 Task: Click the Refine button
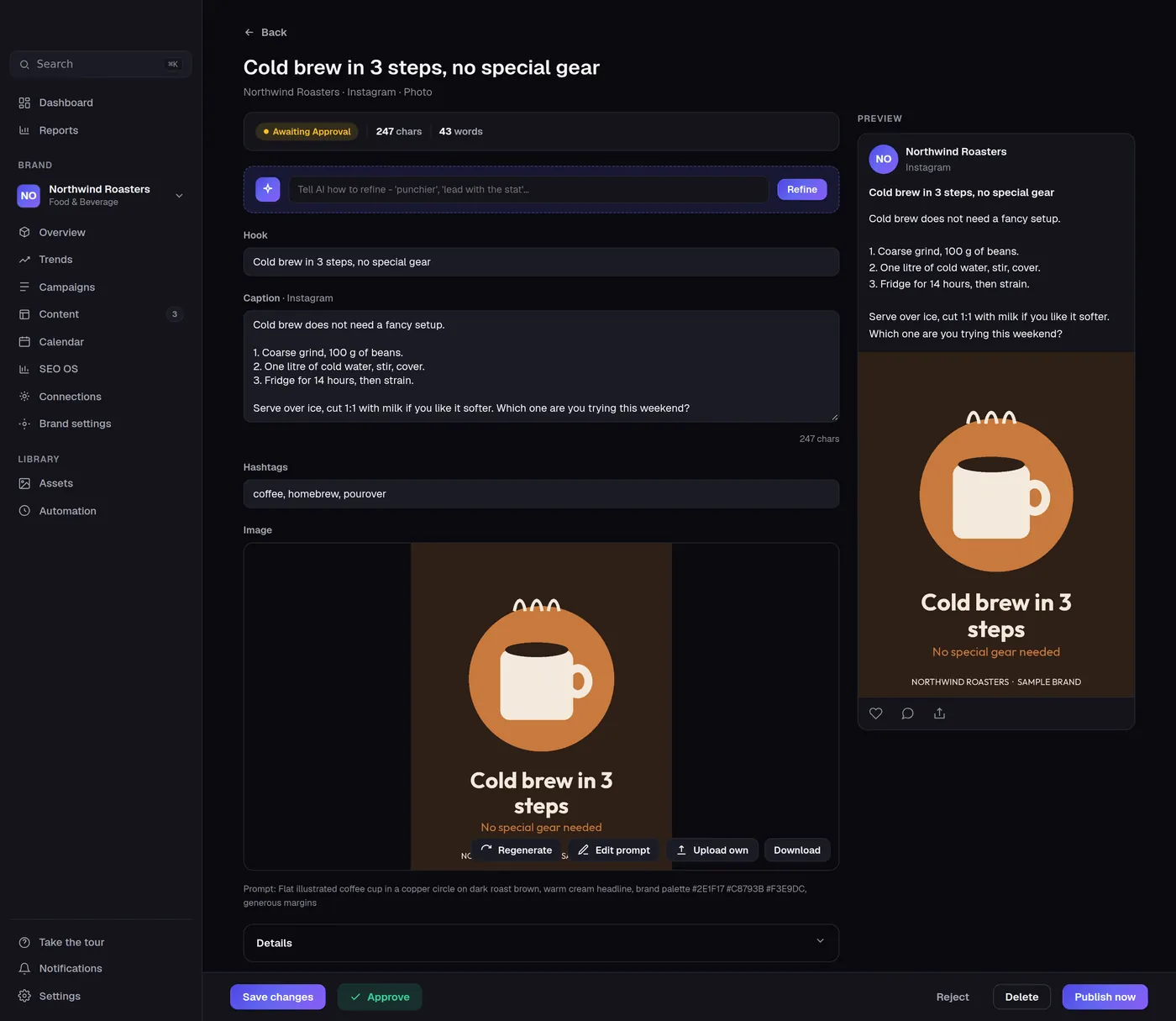tap(802, 189)
